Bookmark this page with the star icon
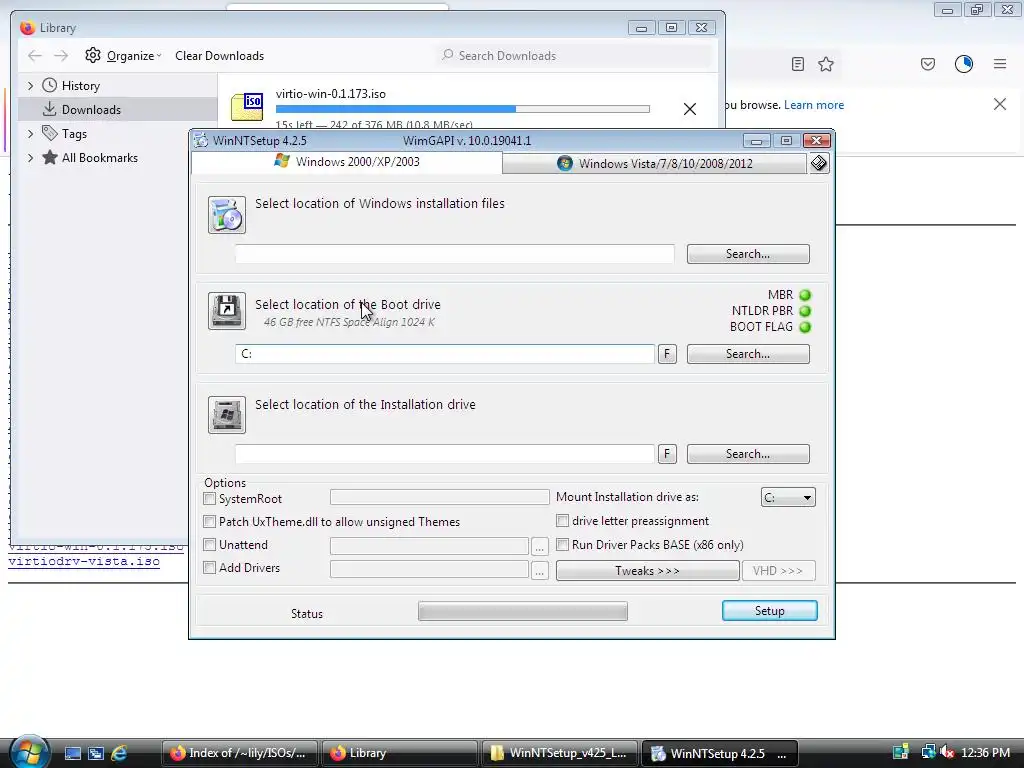The image size is (1024, 768). [x=826, y=64]
